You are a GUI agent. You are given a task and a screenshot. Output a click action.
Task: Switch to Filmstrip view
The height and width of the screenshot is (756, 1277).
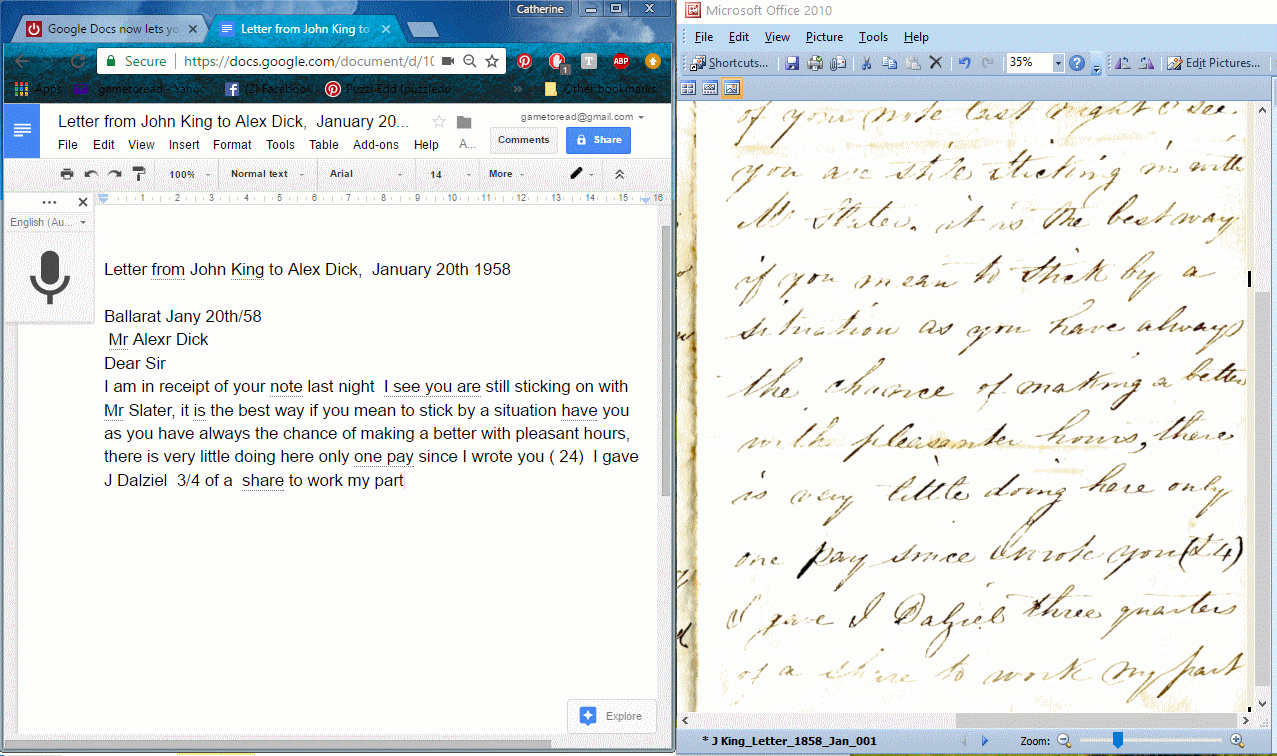pos(710,88)
